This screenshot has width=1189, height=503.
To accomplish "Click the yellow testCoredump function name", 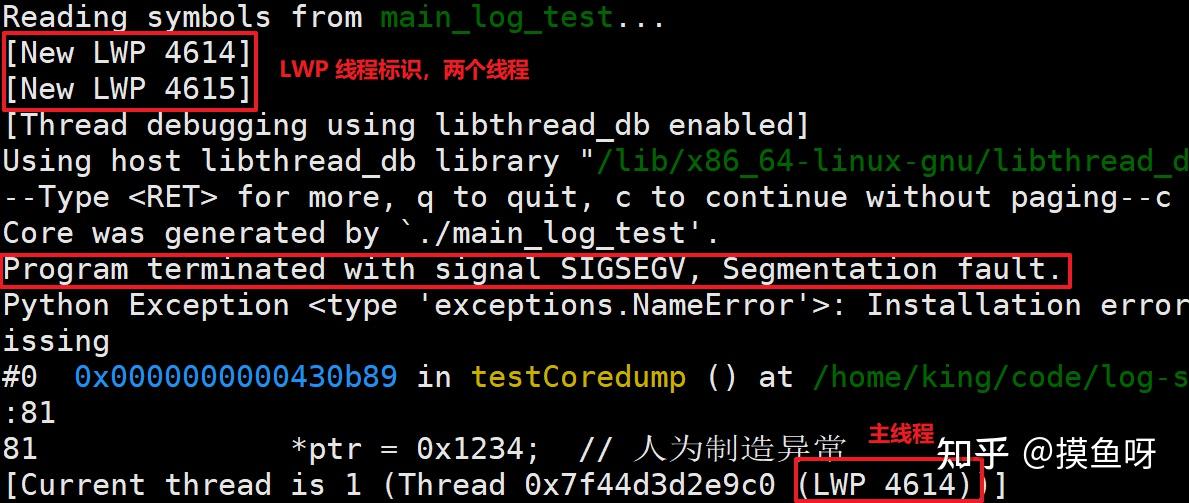I will pos(579,377).
